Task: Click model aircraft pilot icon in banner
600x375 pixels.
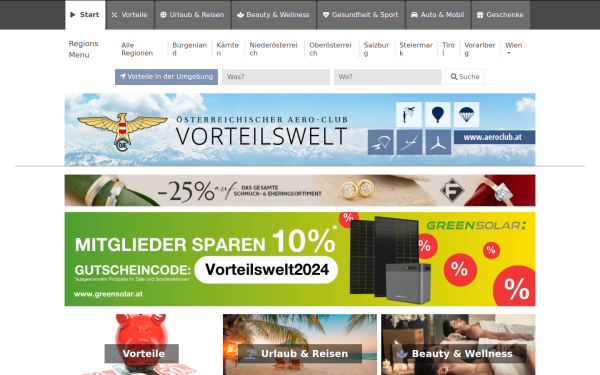Action: coord(409,114)
